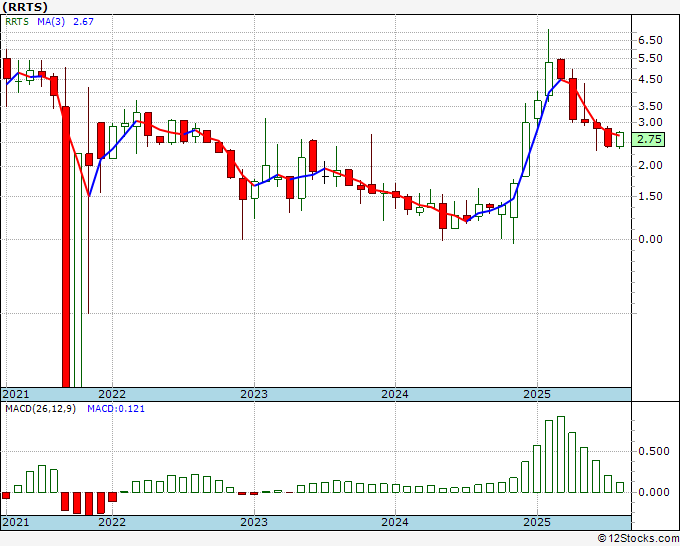Select the 4.50 price axis label
The height and width of the screenshot is (546, 680).
click(x=650, y=79)
